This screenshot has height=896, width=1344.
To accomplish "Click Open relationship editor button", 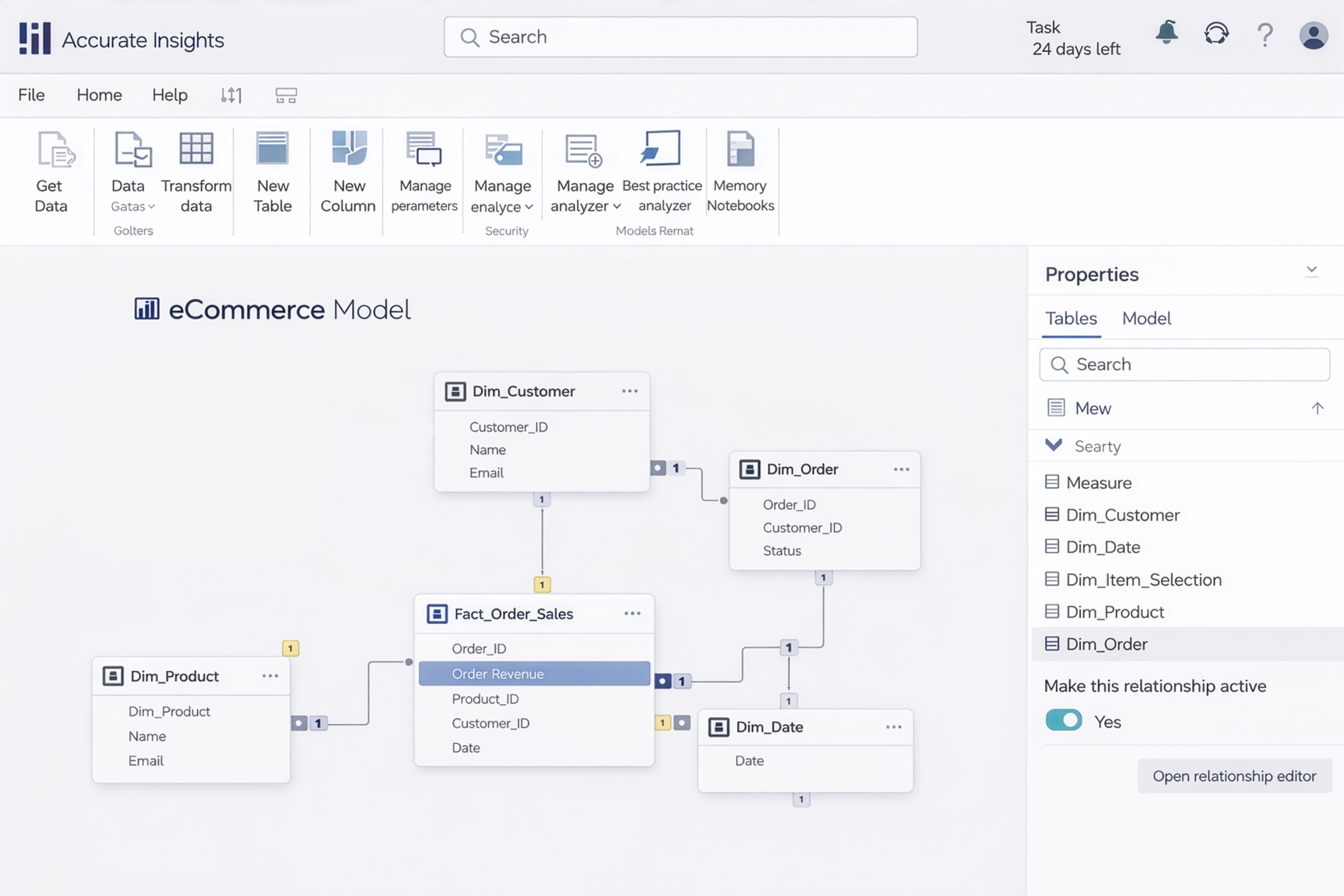I will [x=1234, y=775].
